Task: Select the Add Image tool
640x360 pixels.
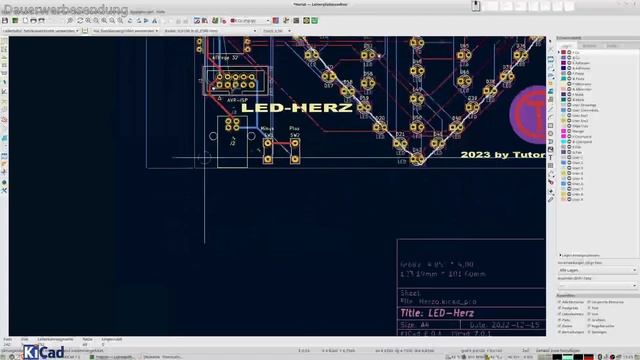Action: pos(551,149)
